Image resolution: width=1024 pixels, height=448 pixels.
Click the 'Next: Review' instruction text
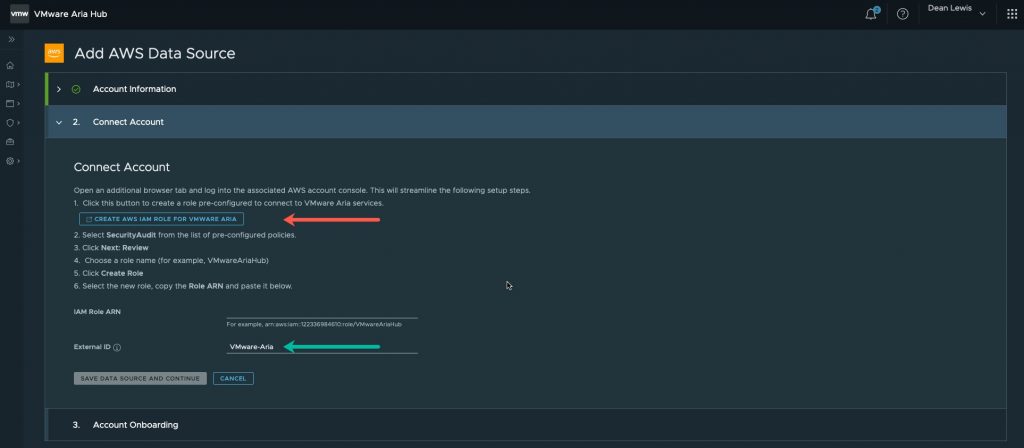[125, 248]
